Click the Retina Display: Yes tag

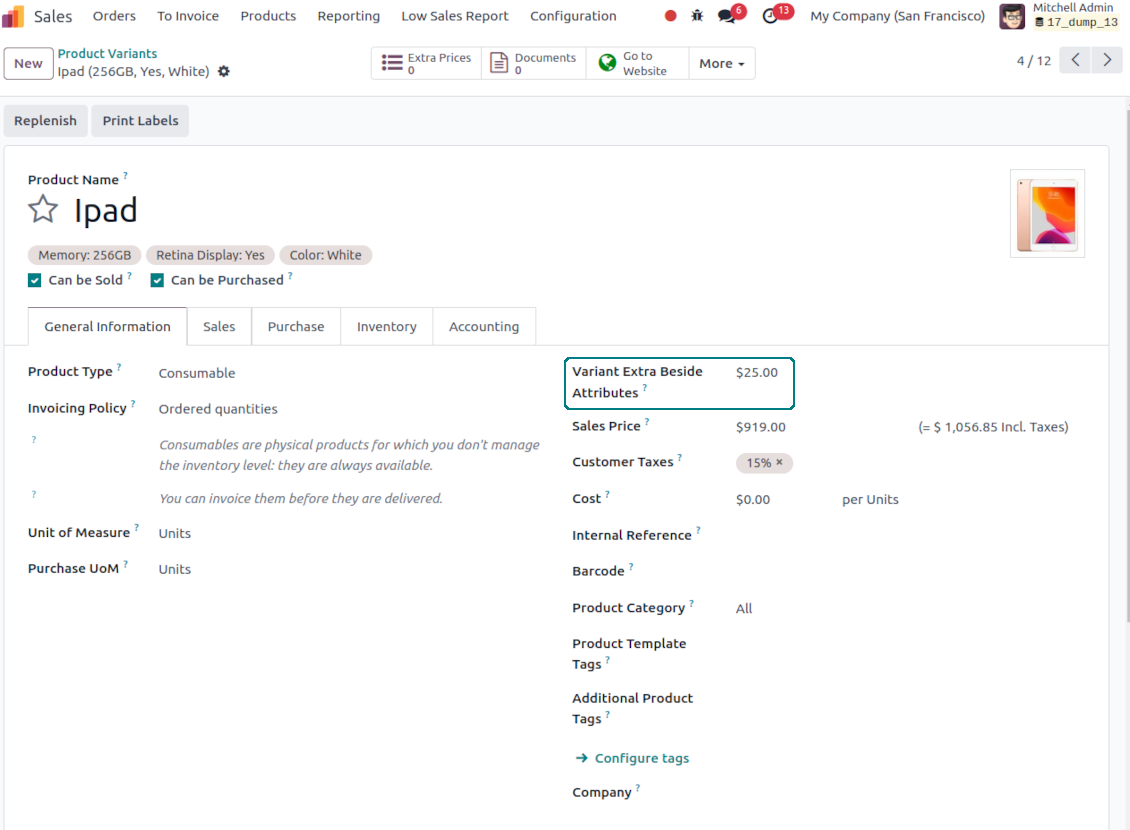[210, 255]
